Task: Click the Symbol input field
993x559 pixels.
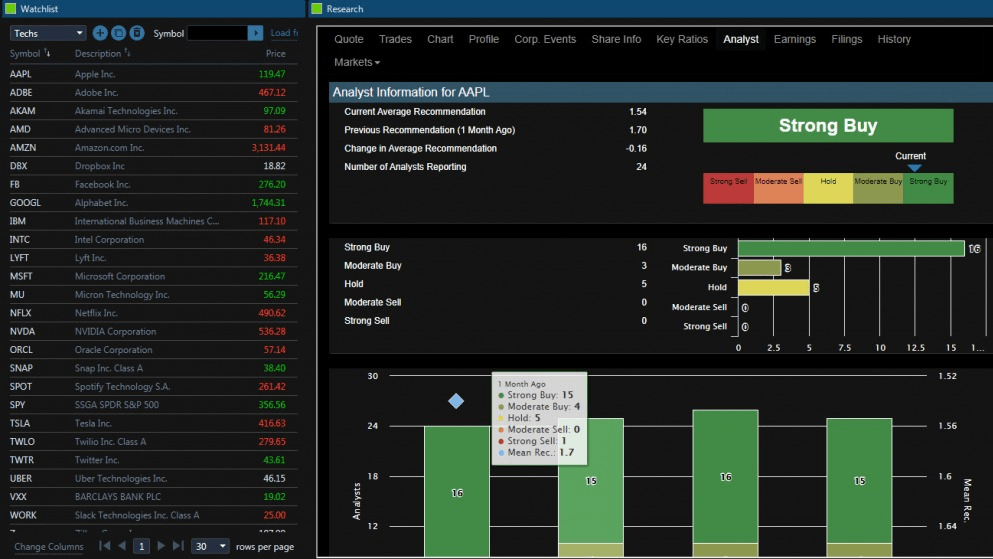Action: (x=217, y=33)
